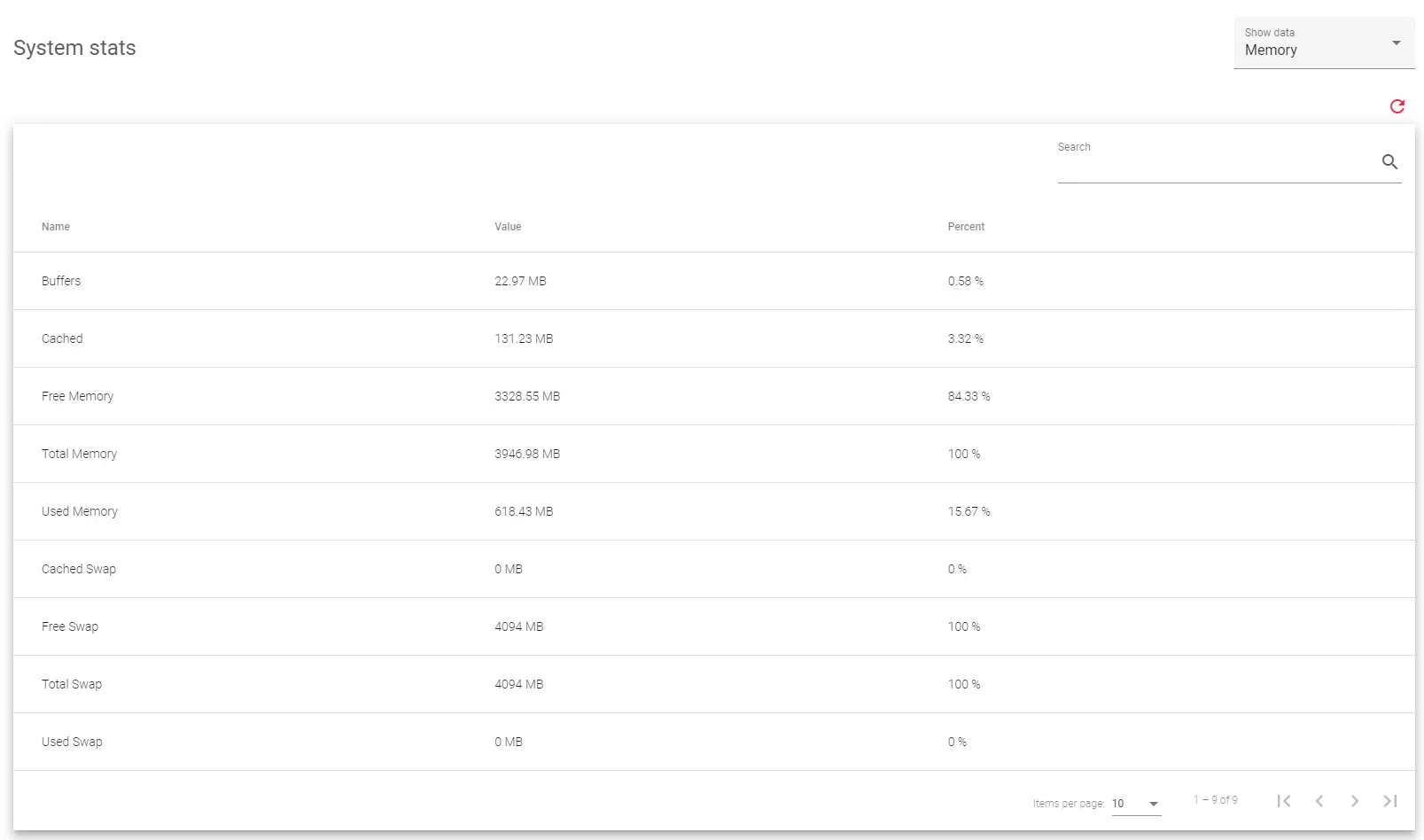Select the Cached Swap row
This screenshot has height=840, width=1424.
pyautogui.click(x=78, y=569)
